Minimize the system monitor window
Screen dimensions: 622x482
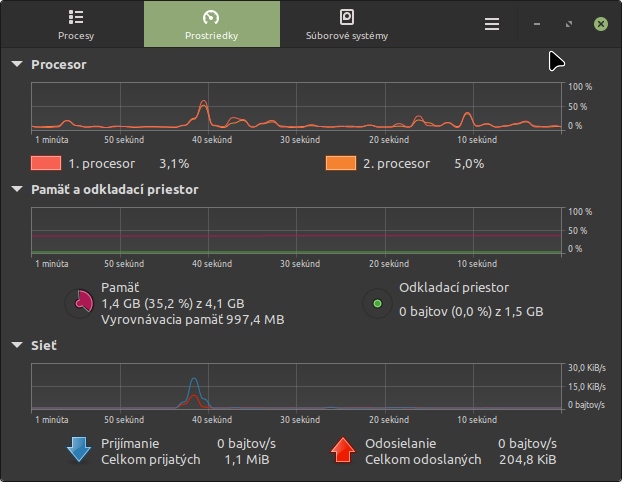coord(538,24)
